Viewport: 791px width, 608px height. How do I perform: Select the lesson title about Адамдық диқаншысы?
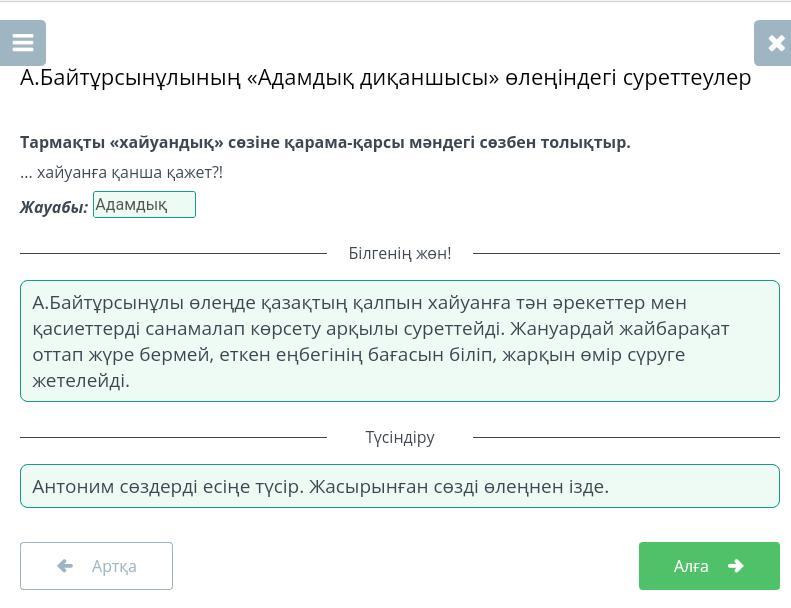click(385, 77)
